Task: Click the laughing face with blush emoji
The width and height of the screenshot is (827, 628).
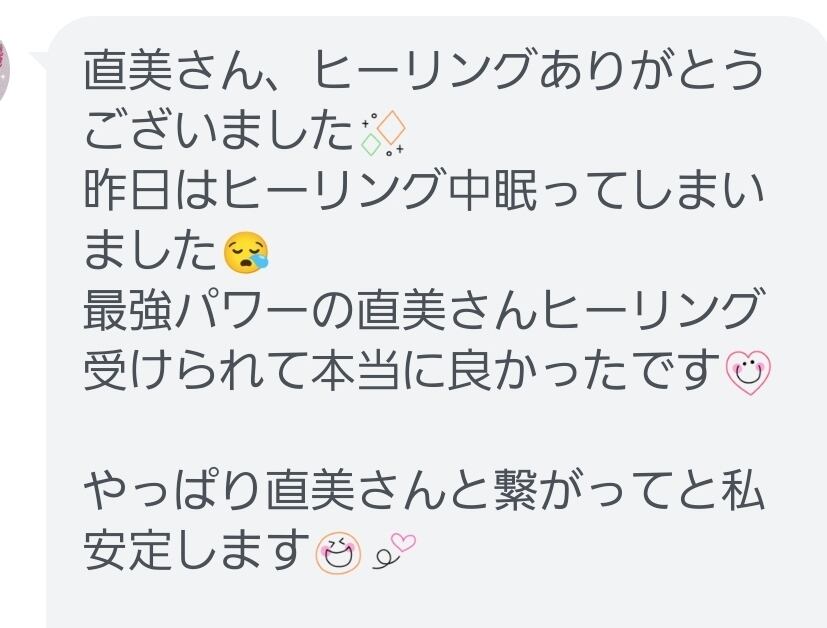Action: tap(338, 553)
